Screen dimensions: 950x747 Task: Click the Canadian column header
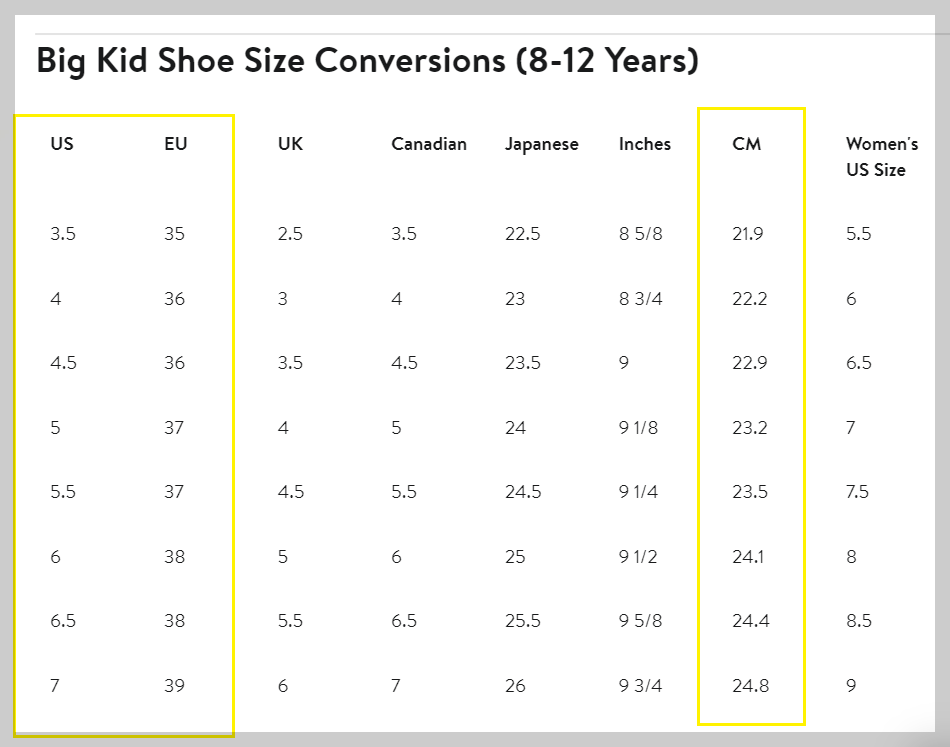click(429, 144)
